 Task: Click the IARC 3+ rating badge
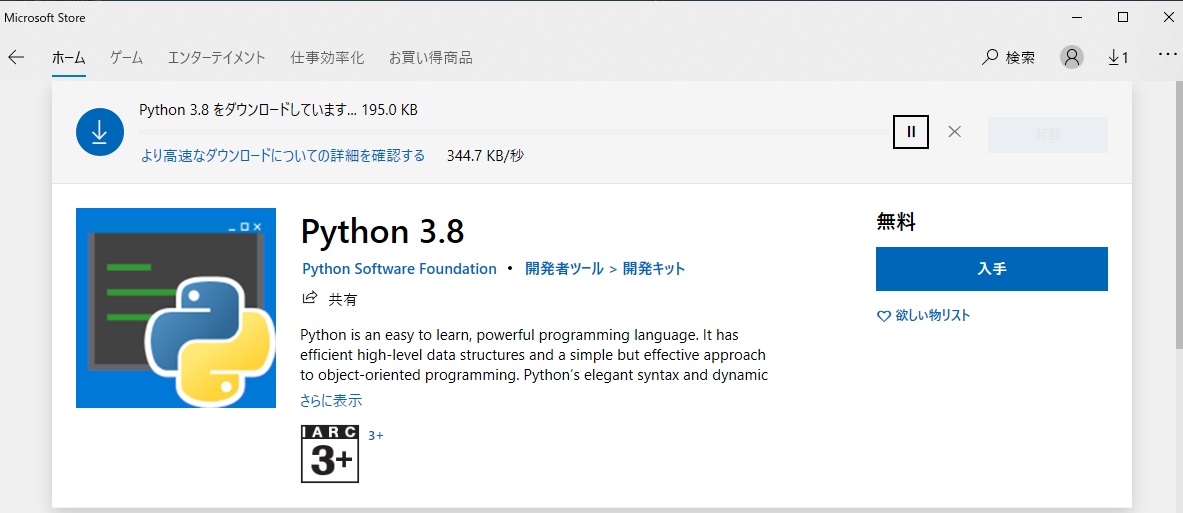point(330,453)
